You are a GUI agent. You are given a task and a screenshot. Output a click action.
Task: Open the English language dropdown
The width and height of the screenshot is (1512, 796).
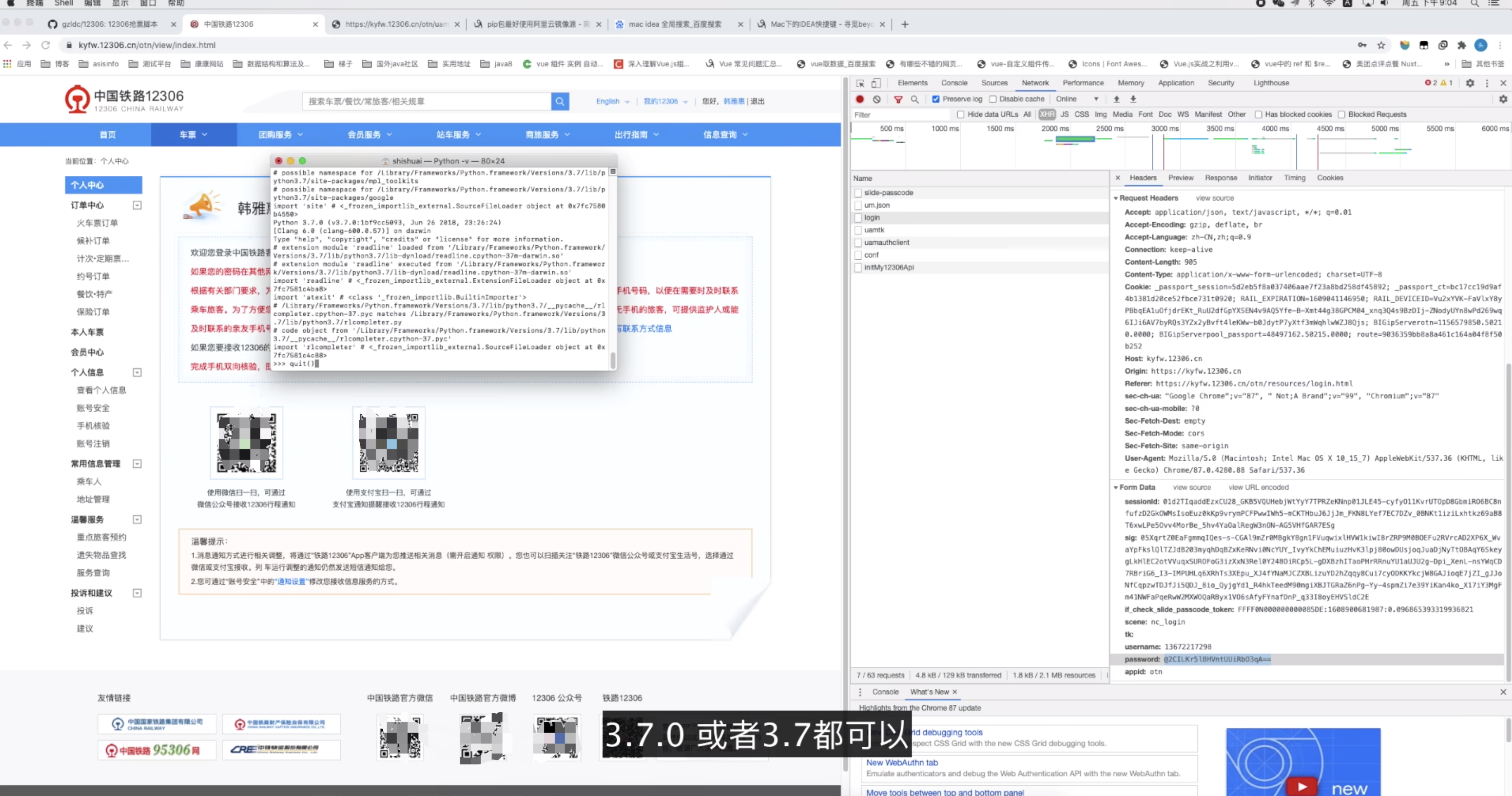613,102
